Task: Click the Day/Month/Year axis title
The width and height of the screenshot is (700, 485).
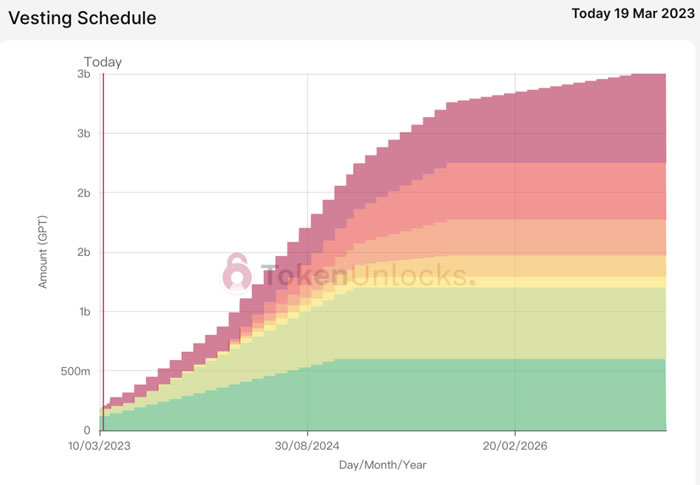Action: click(385, 465)
